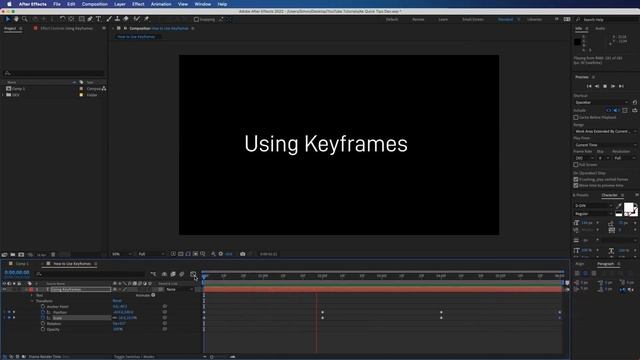Open the viewer resolution 'Full' dropdown

(151, 254)
